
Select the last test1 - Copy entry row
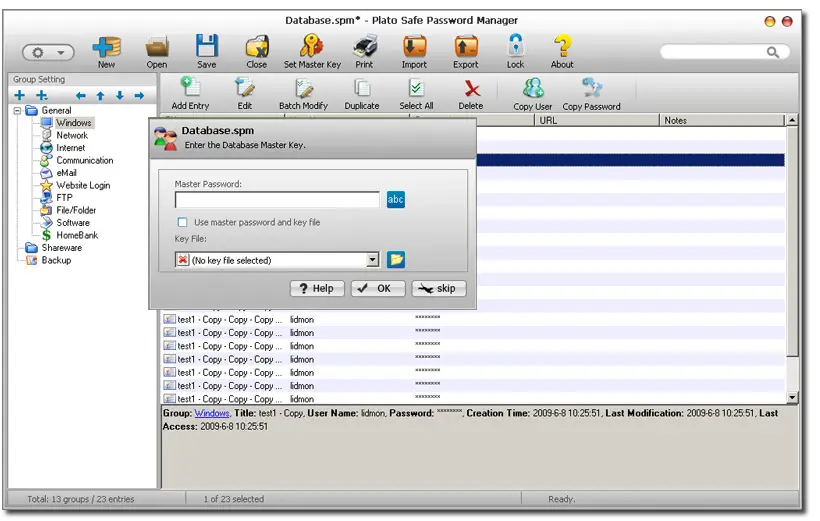473,399
